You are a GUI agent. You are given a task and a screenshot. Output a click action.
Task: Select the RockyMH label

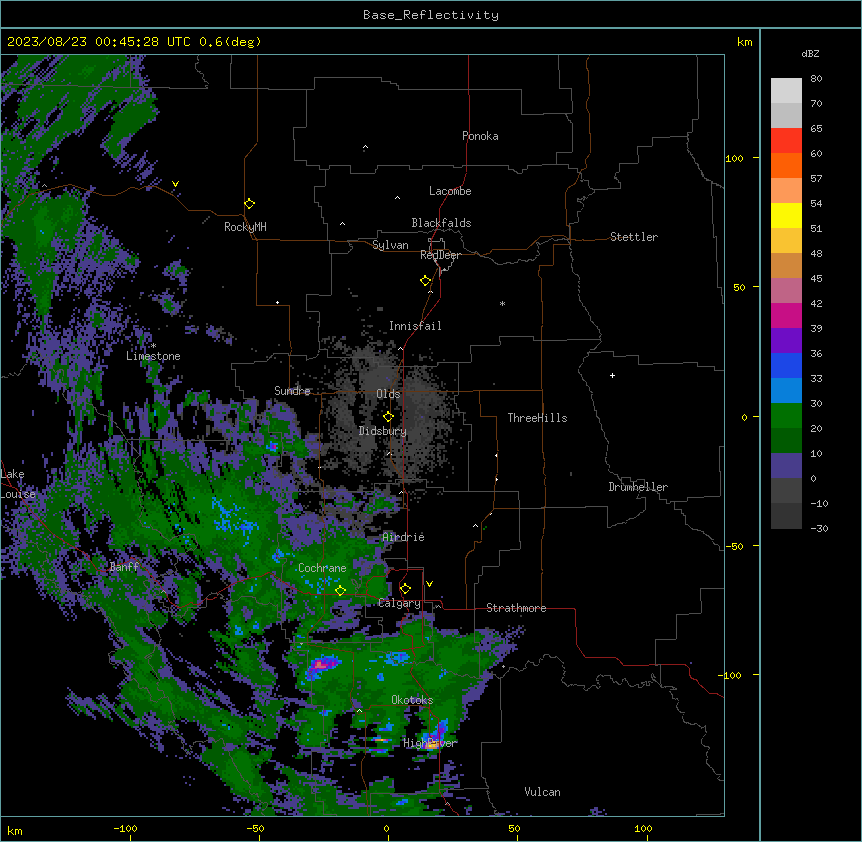(245, 227)
